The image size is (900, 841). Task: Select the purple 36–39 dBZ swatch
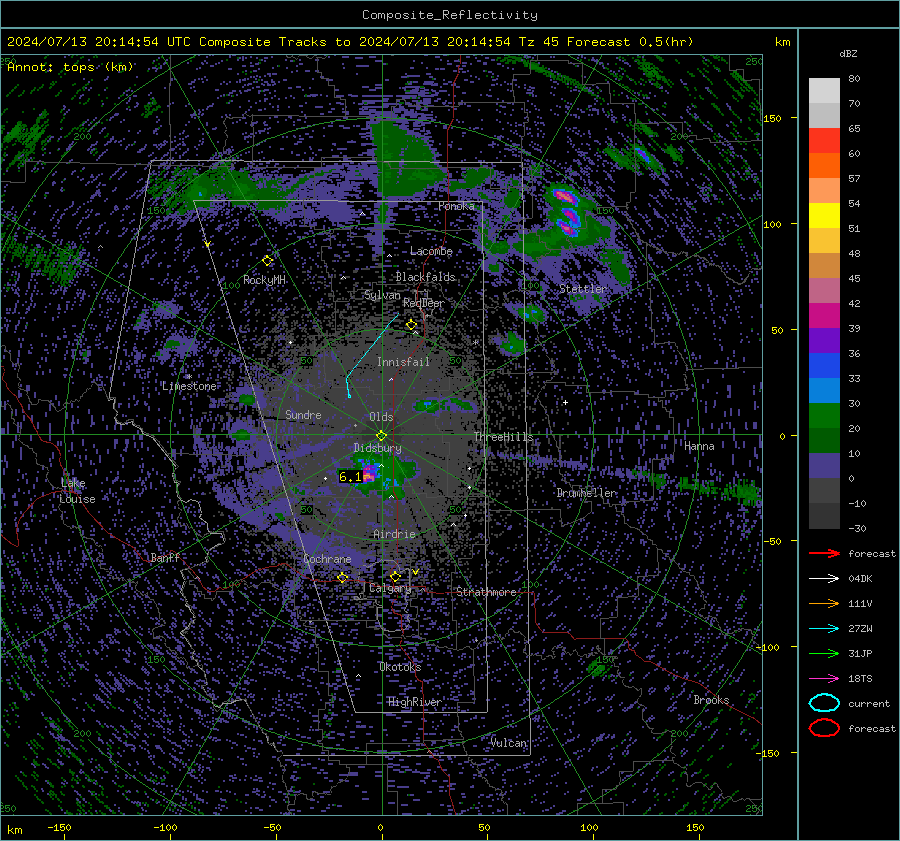point(824,341)
